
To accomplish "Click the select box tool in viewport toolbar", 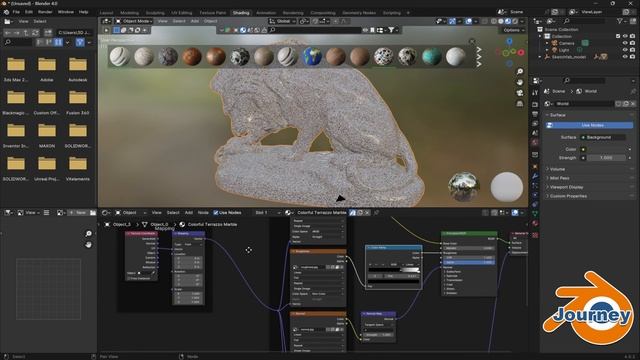I will 116,30.
